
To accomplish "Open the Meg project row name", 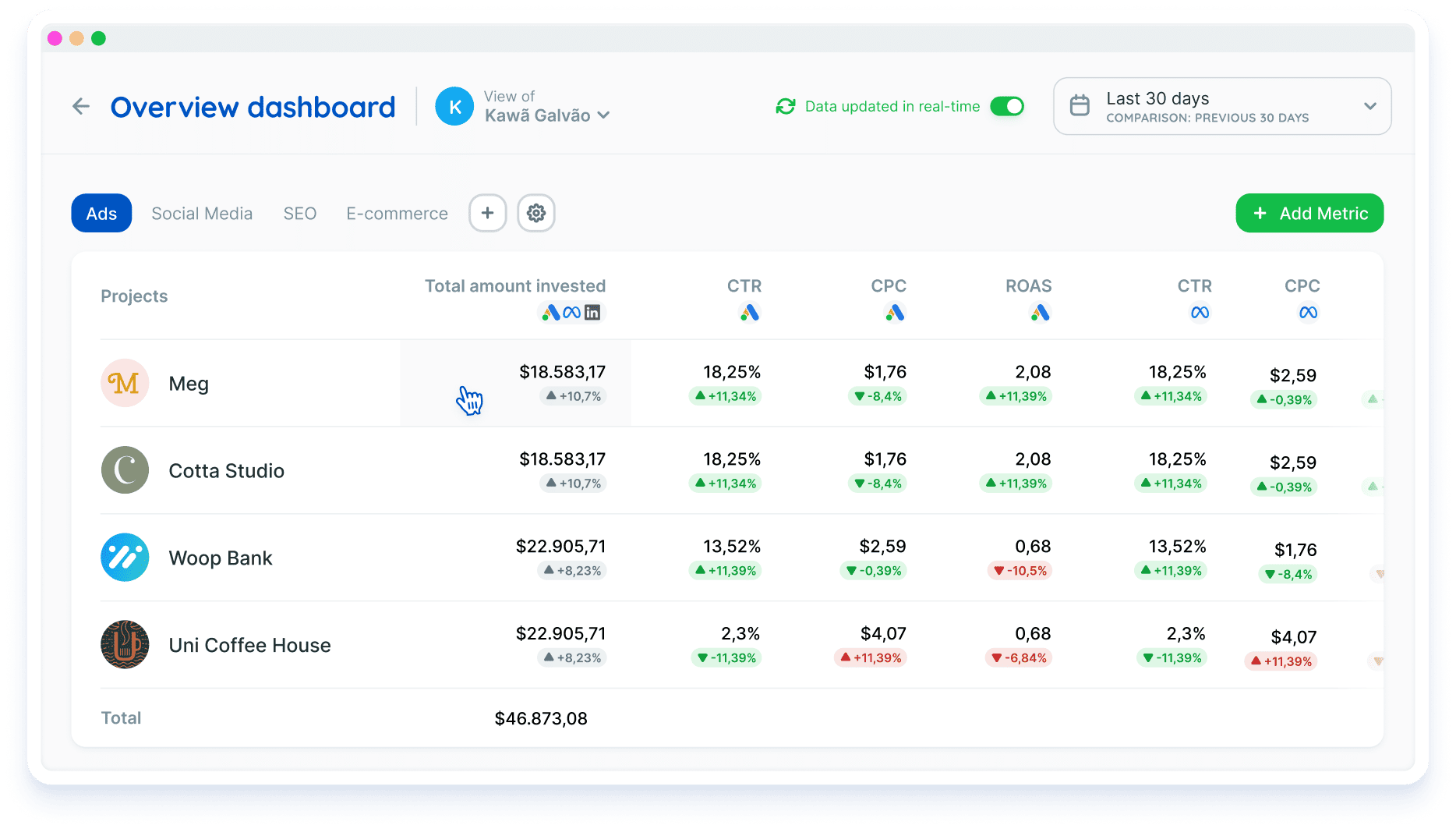I will point(189,384).
